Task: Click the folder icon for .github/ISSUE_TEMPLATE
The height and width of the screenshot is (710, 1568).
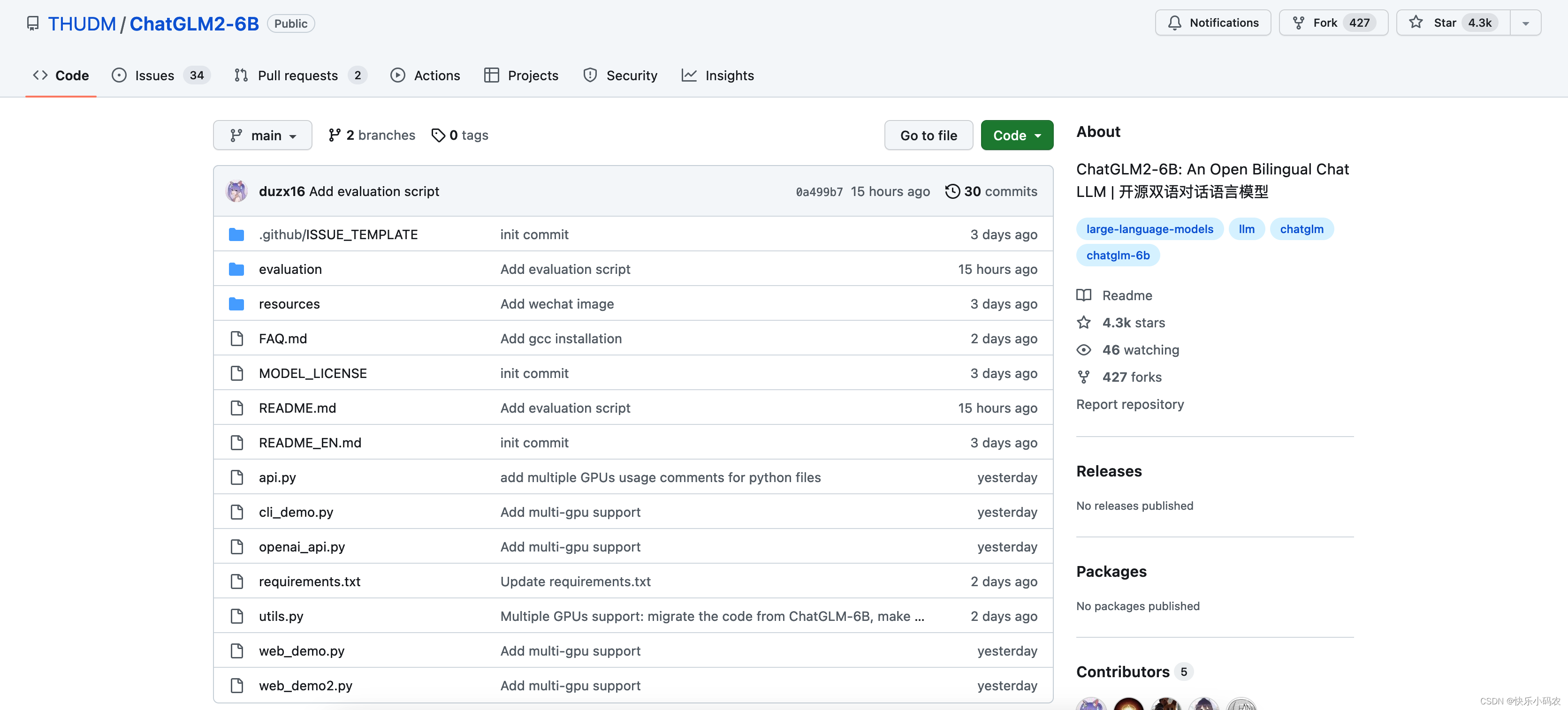Action: coord(237,235)
